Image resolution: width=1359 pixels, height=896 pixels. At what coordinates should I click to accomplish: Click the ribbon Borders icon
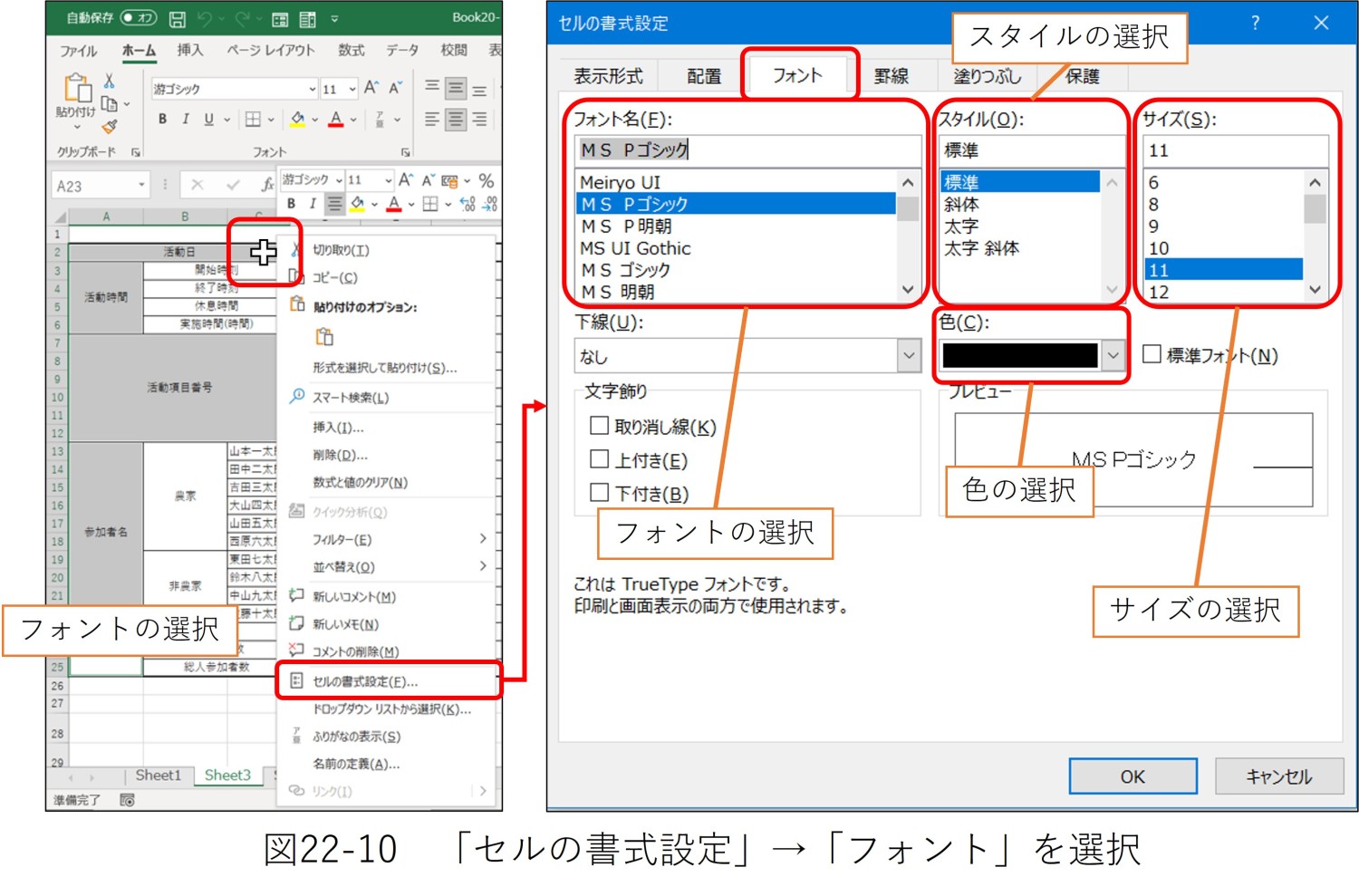pos(253,119)
